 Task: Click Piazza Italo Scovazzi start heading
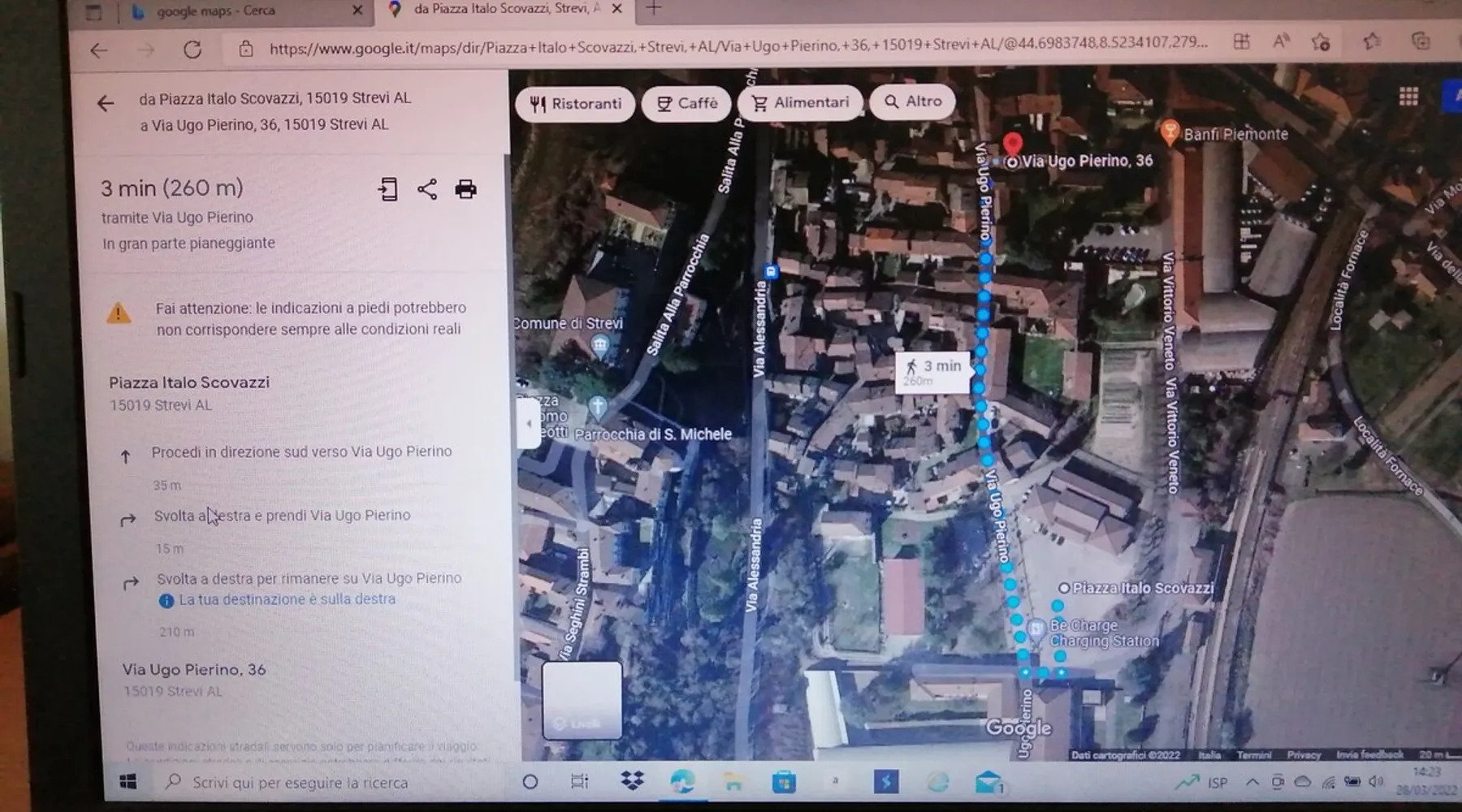point(189,382)
